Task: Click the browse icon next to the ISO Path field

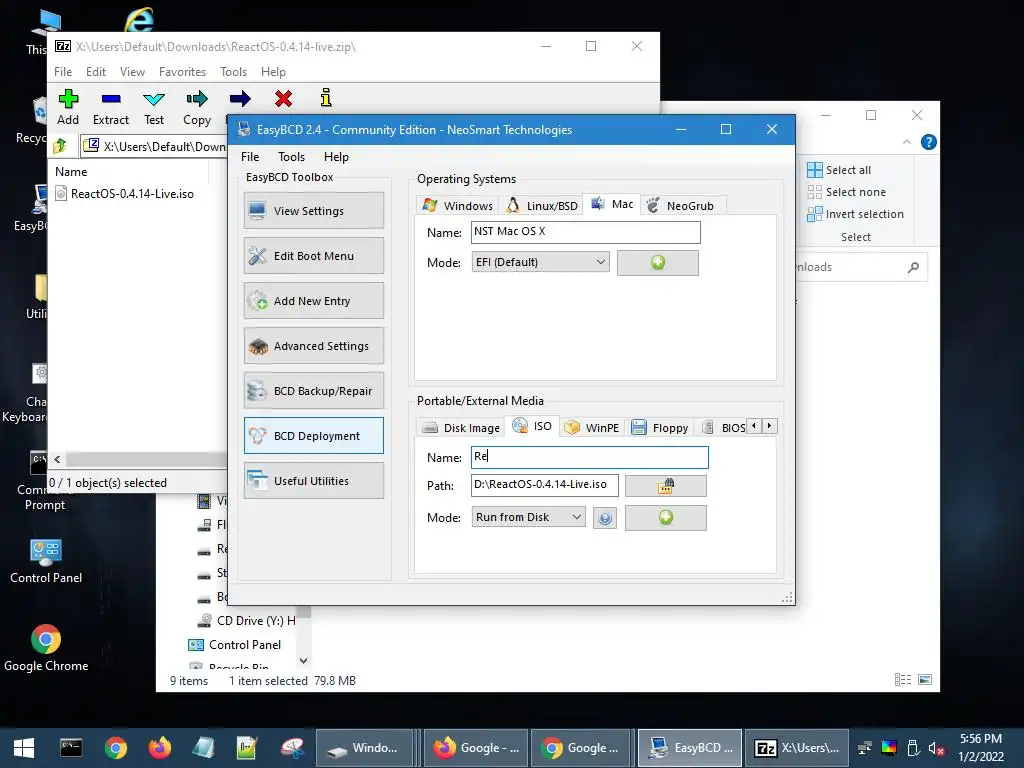Action: [x=665, y=486]
